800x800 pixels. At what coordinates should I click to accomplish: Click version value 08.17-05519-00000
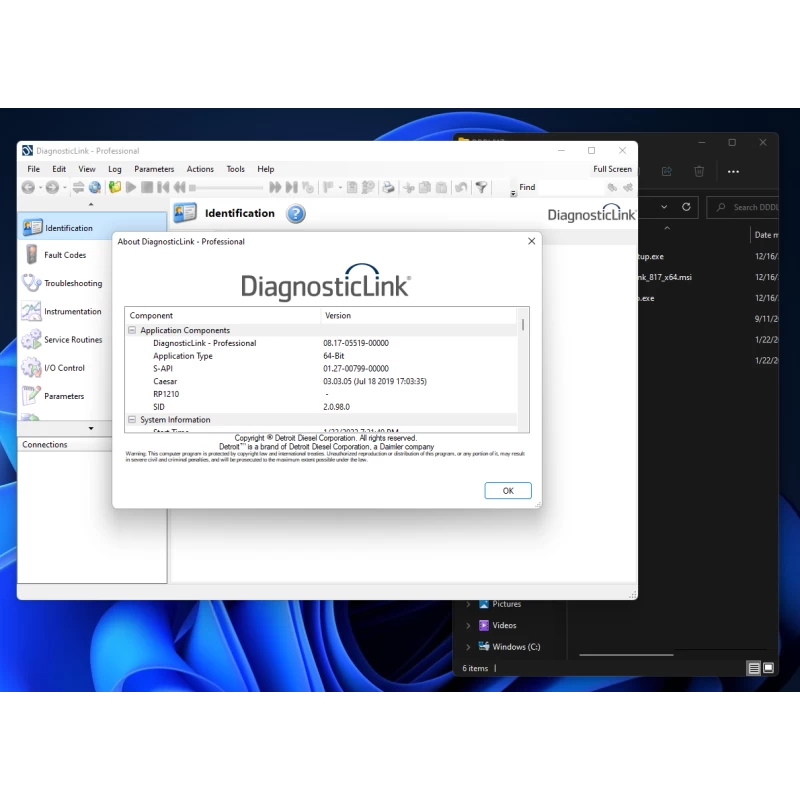tap(356, 343)
